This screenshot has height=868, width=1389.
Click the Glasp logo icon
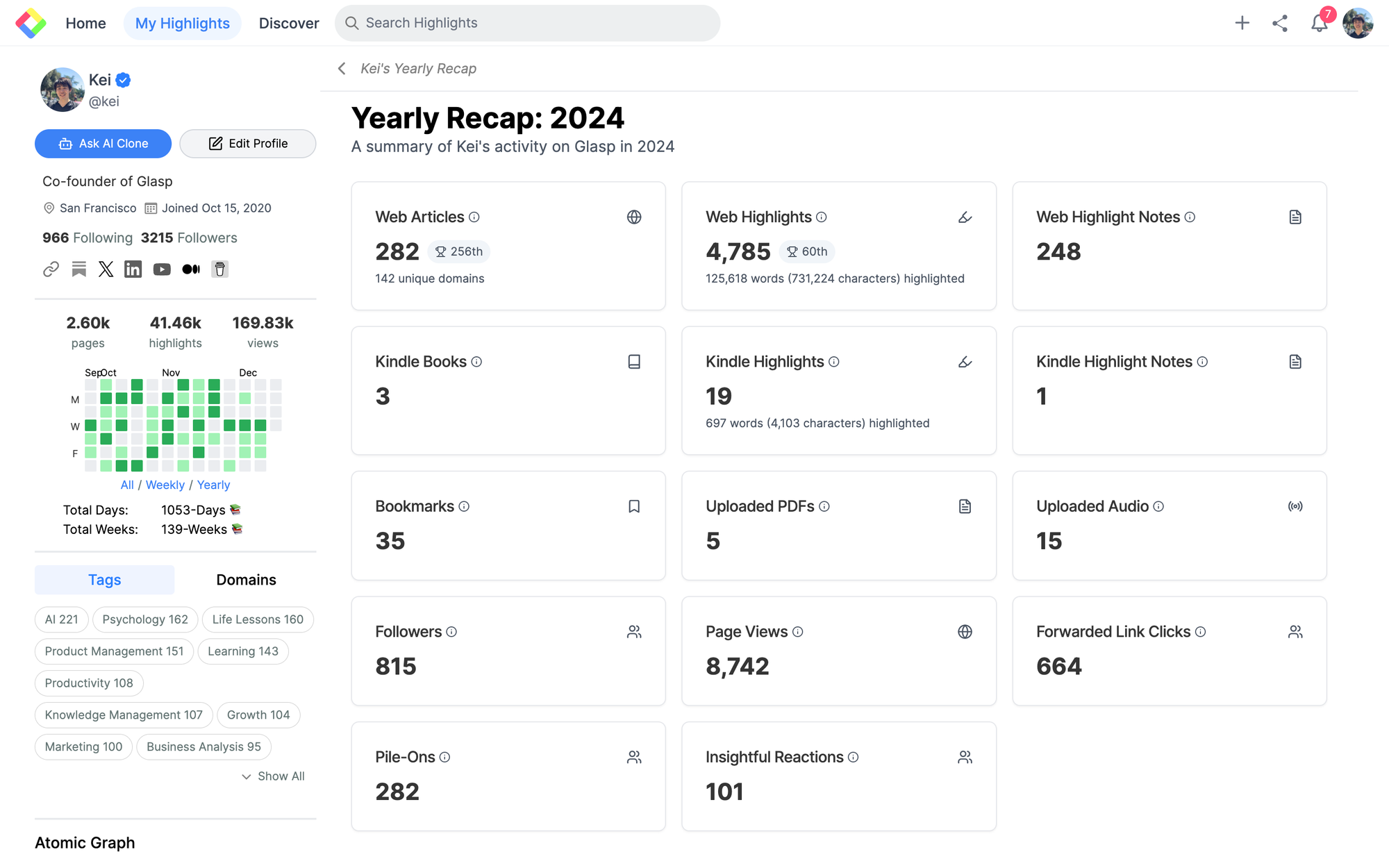point(31,23)
